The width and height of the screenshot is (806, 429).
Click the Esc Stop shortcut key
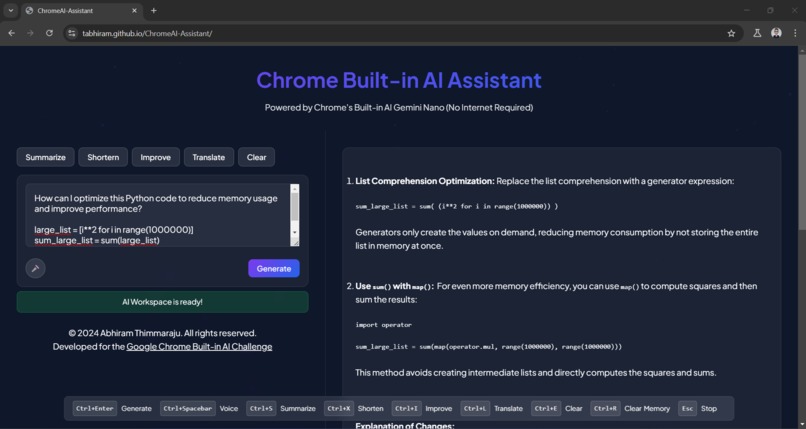[687, 408]
